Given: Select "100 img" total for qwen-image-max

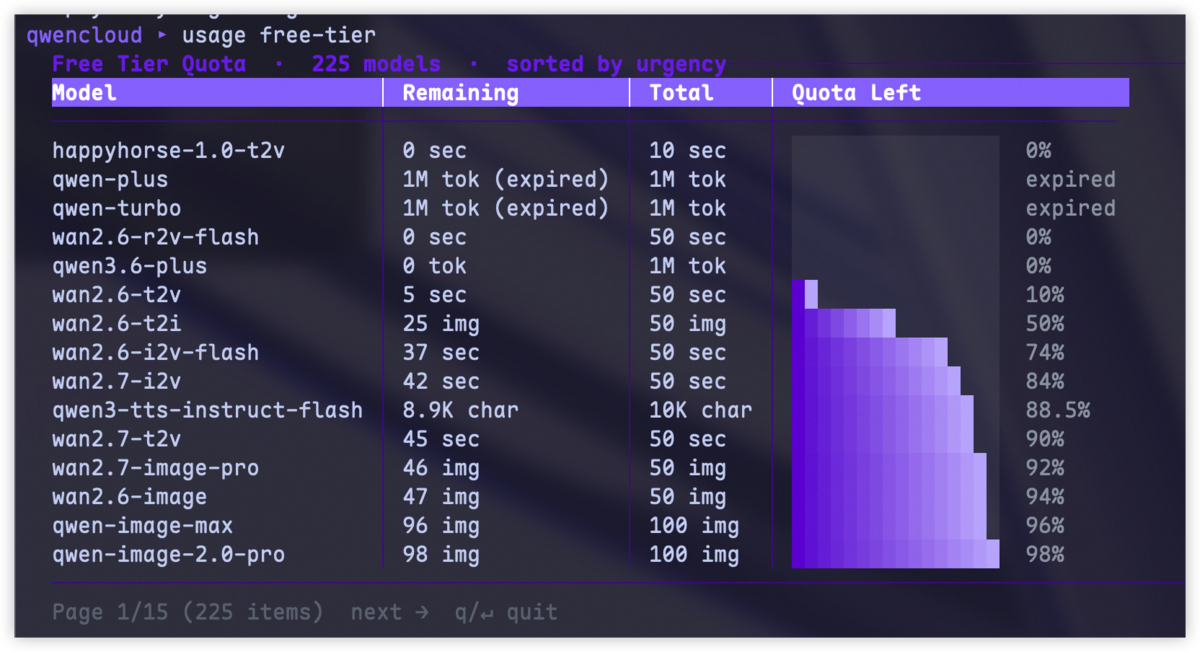Looking at the screenshot, I should tap(695, 526).
